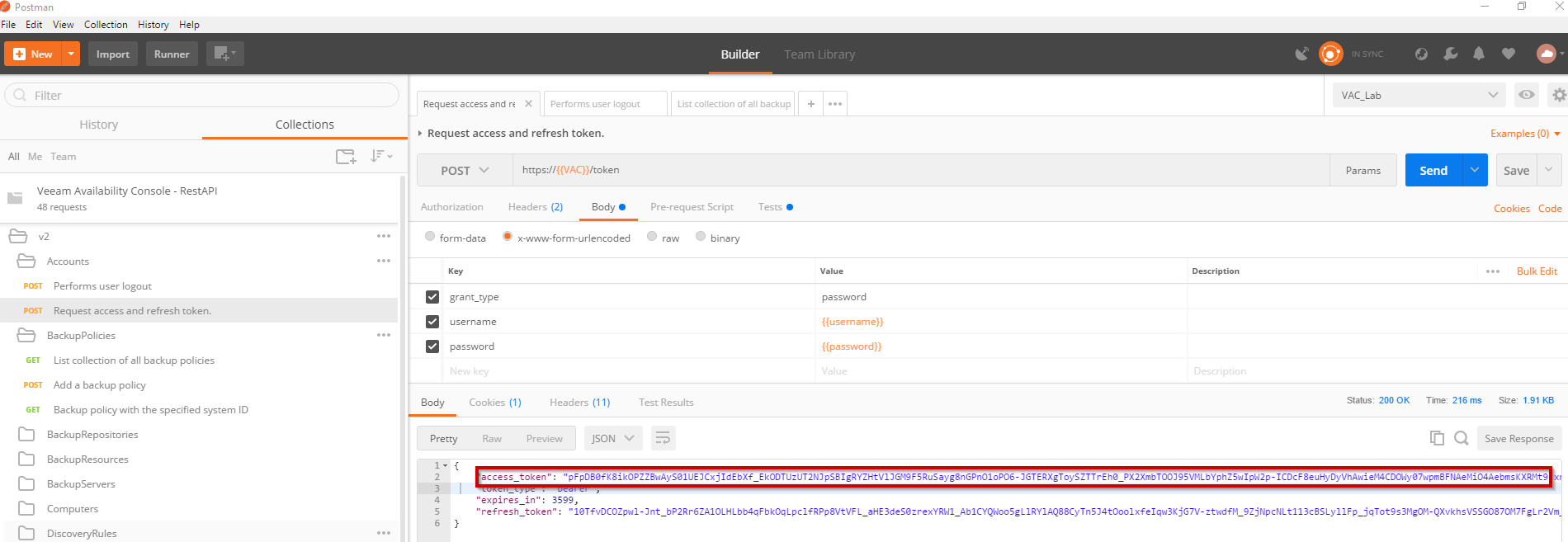Select the raw body type
The width and height of the screenshot is (1568, 542).
(652, 236)
